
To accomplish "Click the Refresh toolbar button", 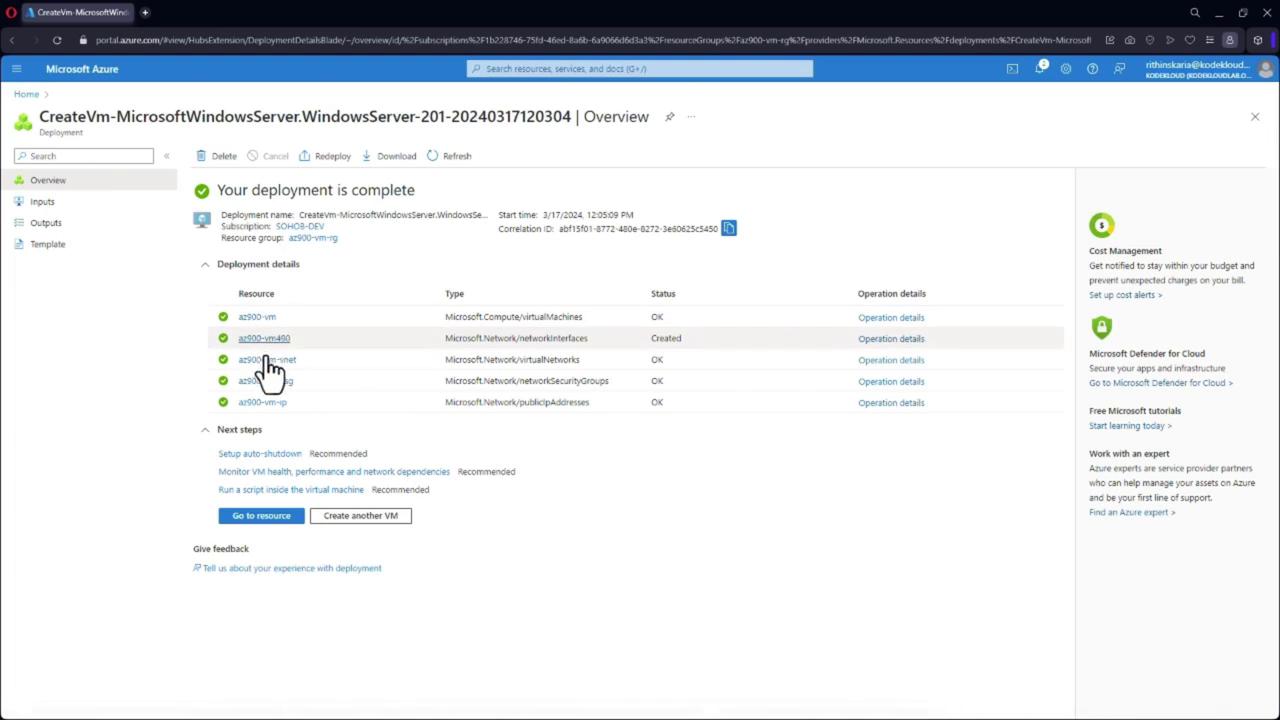I will [449, 156].
